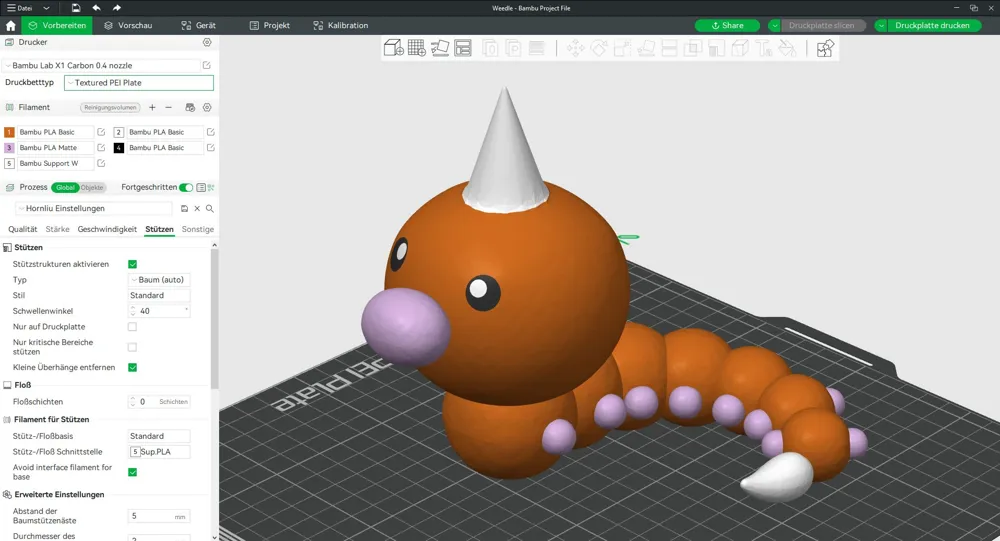Switch process scope to Objekte
Image resolution: width=1000 pixels, height=541 pixels.
(x=92, y=188)
